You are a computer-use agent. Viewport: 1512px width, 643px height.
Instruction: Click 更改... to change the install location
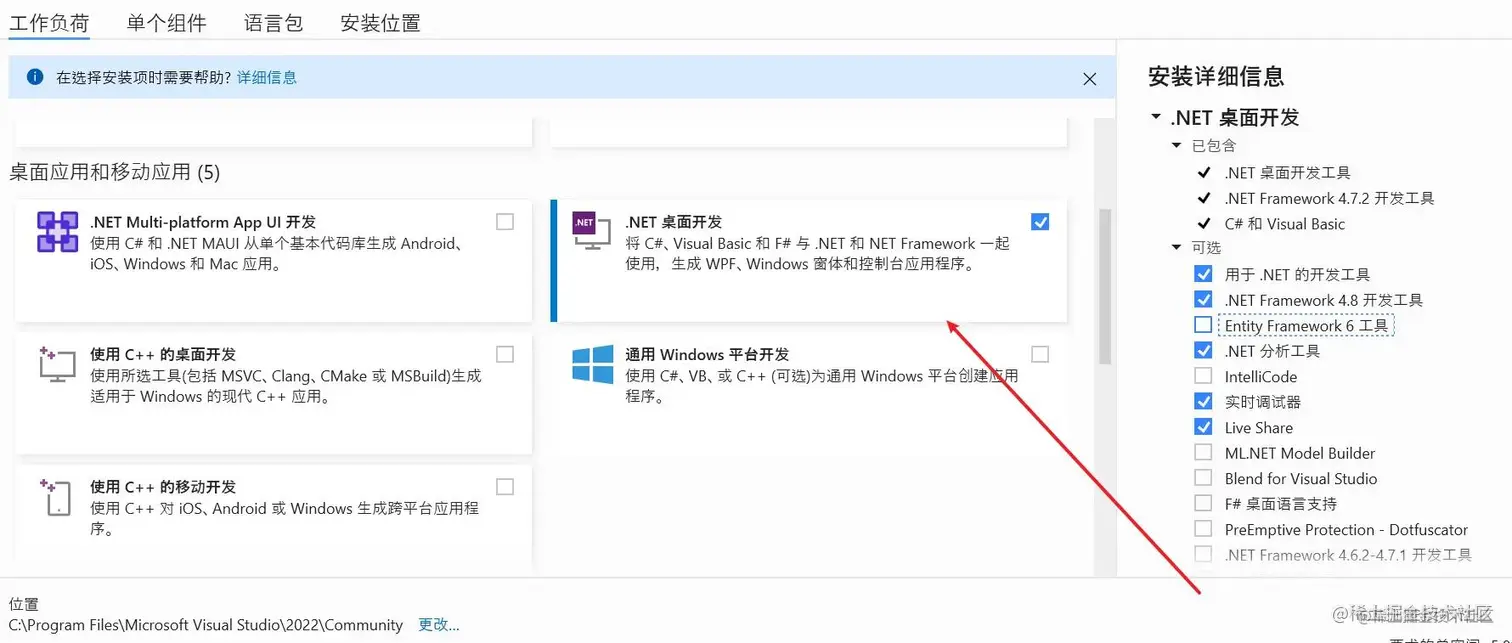tap(437, 624)
